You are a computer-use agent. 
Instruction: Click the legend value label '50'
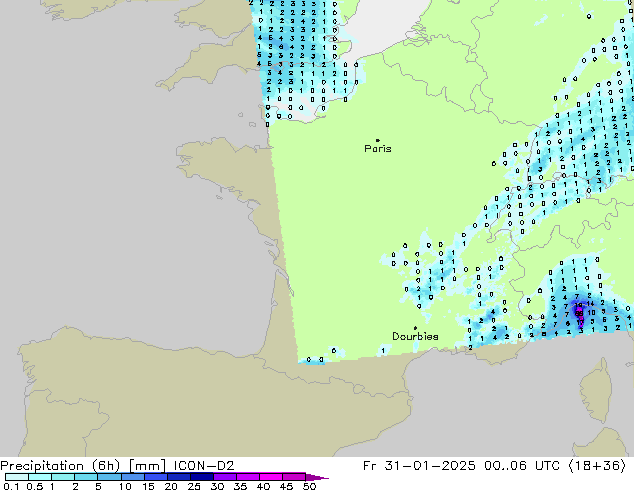tap(309, 486)
